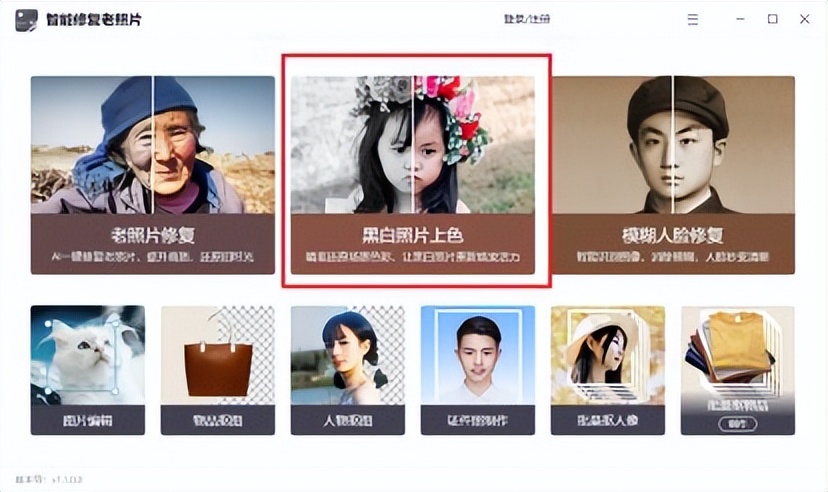Minimize the application window

(x=740, y=19)
